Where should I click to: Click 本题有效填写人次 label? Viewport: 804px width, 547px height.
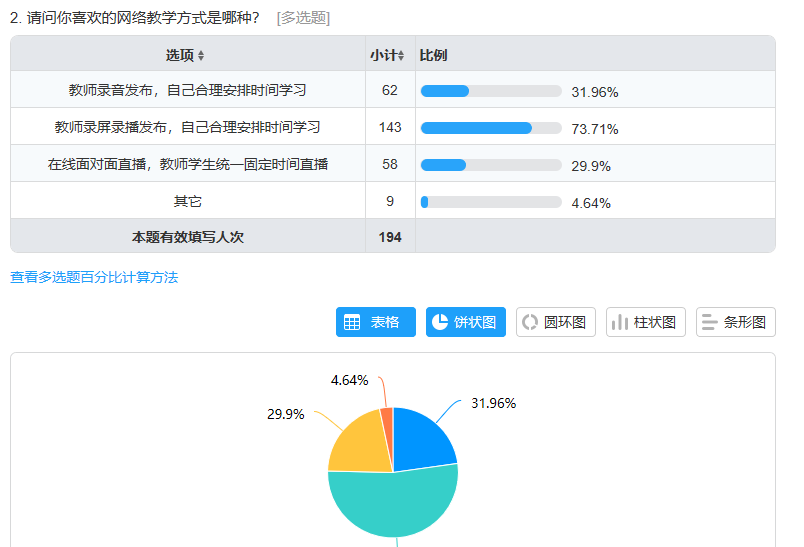[188, 237]
